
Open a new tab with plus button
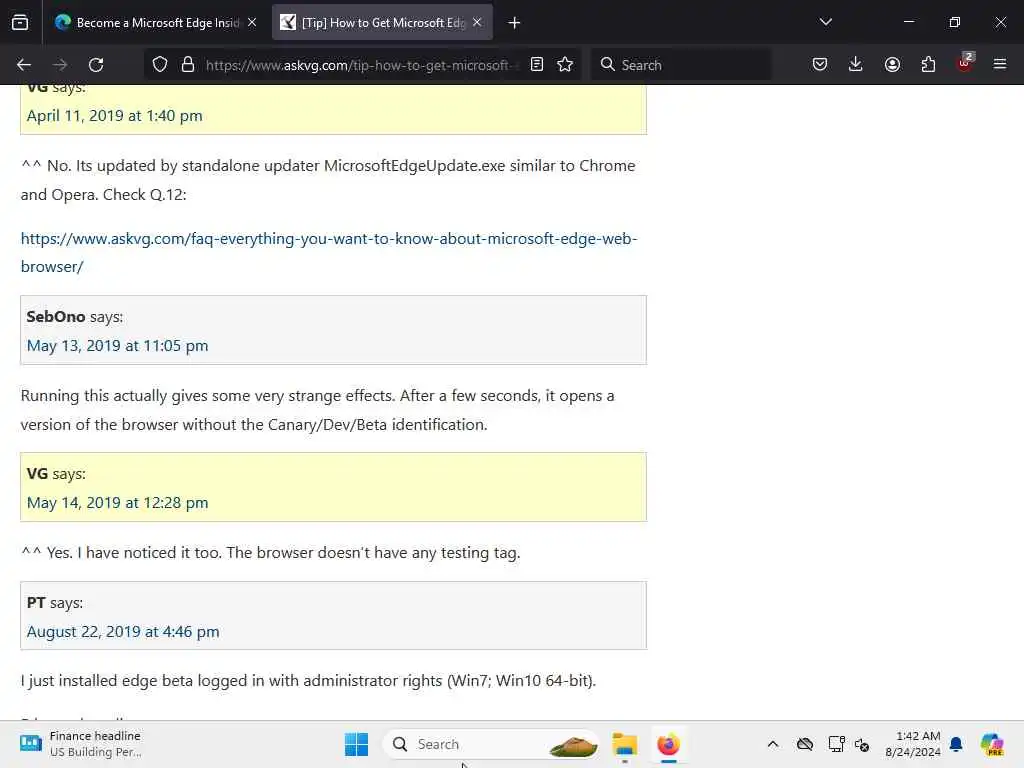click(514, 23)
